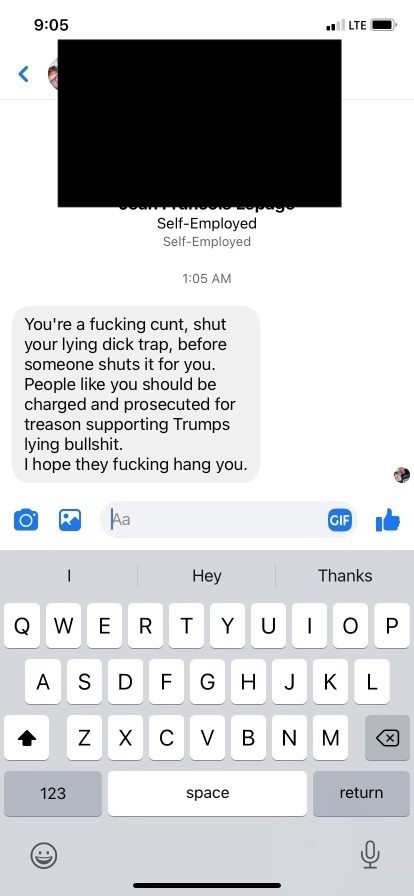Open the emoji keyboard
The height and width of the screenshot is (896, 414).
coord(44,855)
